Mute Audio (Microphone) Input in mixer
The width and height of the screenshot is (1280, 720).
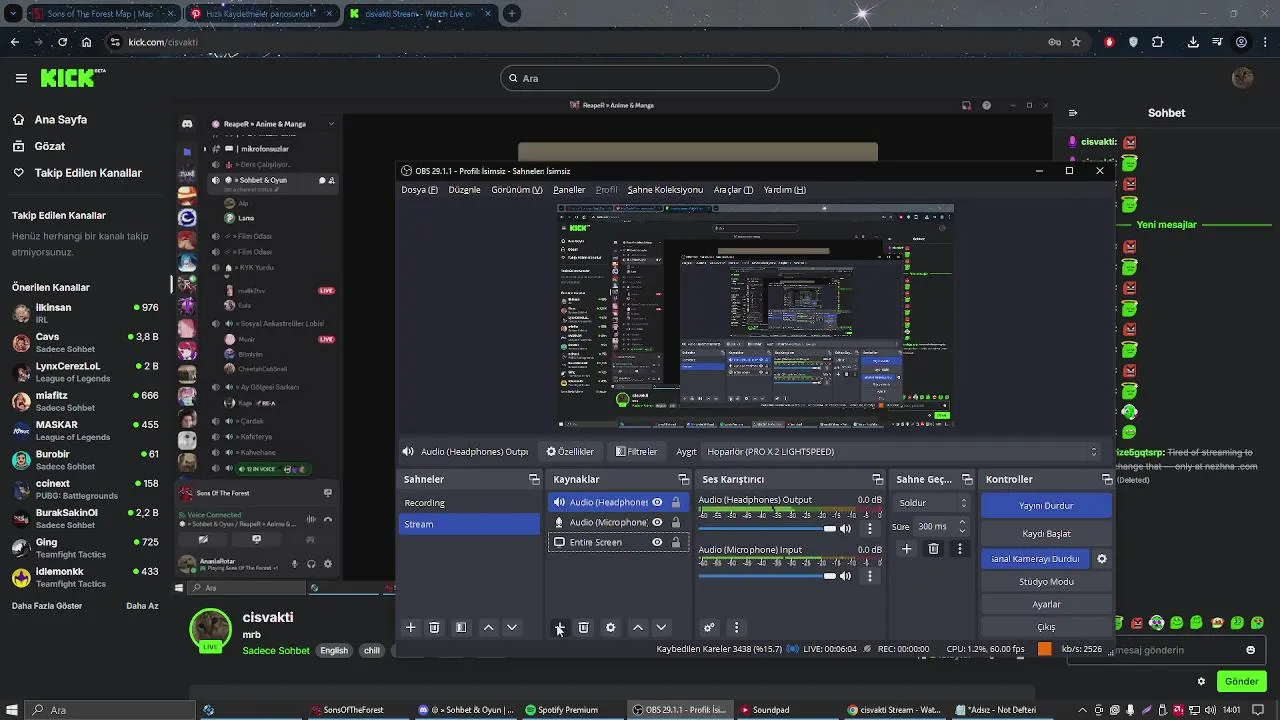[x=846, y=576]
